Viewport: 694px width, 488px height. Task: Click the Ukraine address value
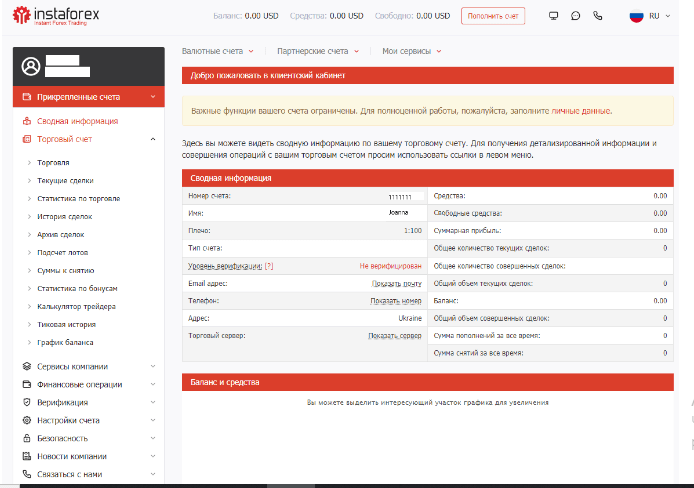[410, 318]
